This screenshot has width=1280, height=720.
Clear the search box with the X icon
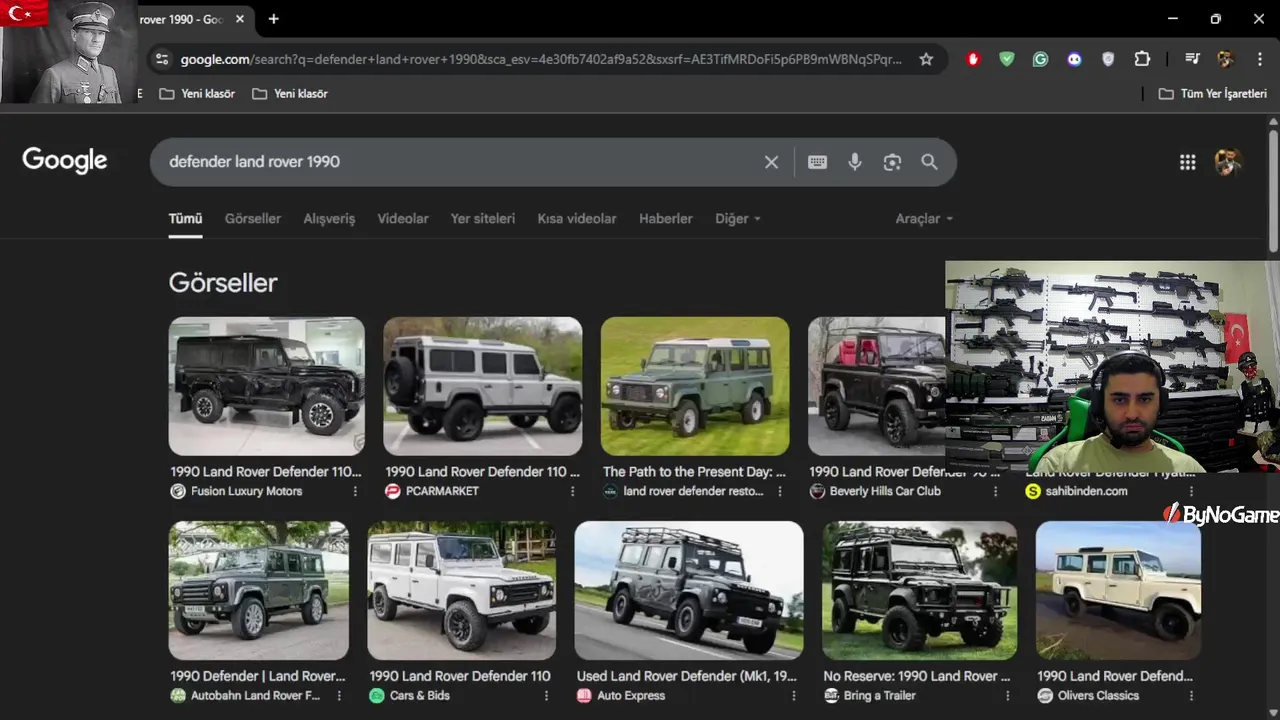(771, 162)
